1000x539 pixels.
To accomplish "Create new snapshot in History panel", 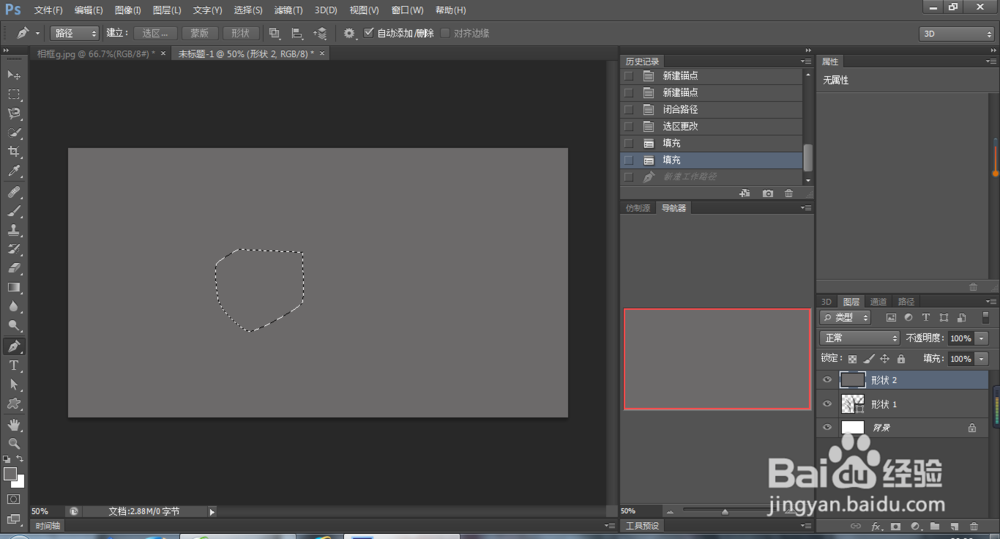I will (x=768, y=193).
